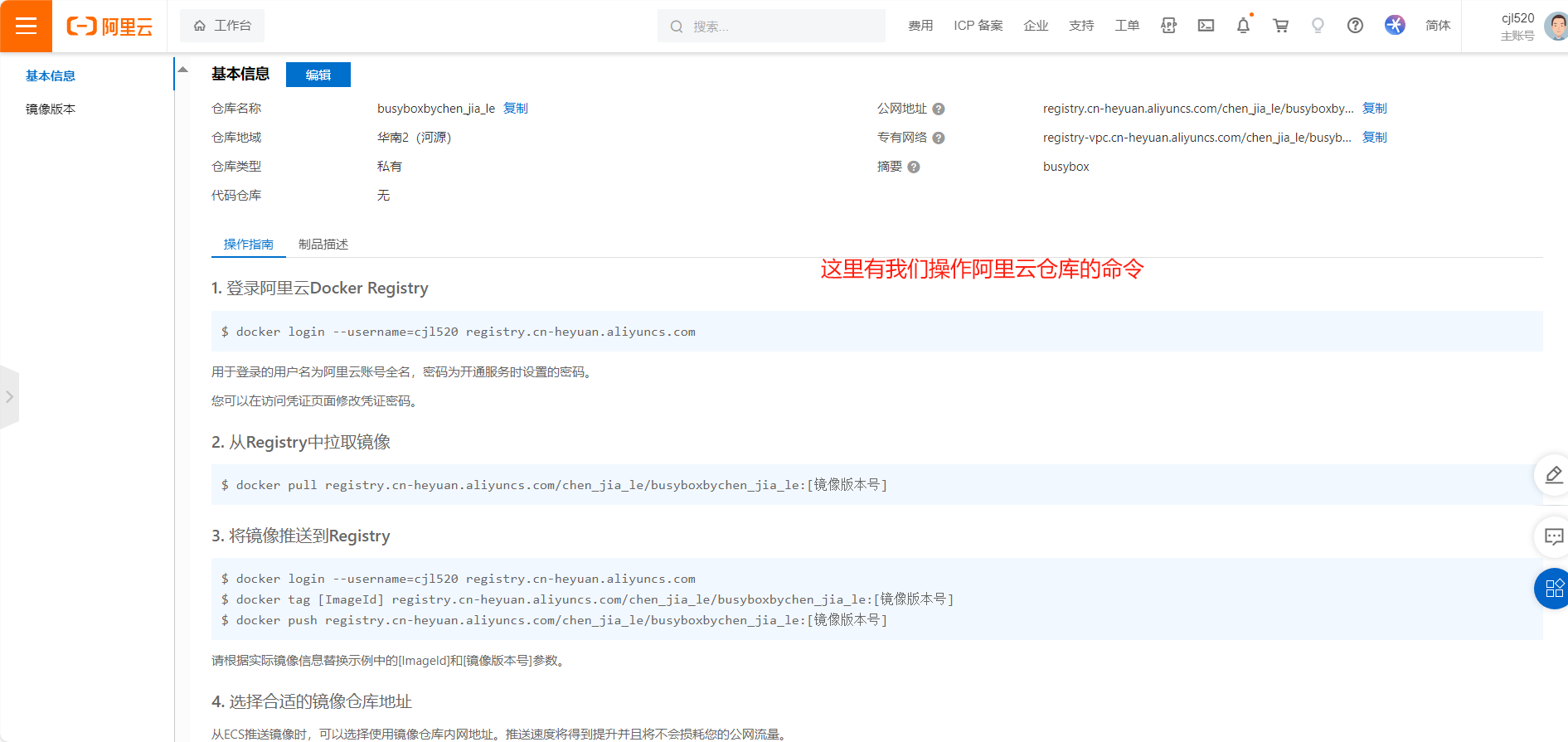The image size is (1568, 742).
Task: Copy the repository name busyboxbychen_jia_le
Action: tap(516, 109)
